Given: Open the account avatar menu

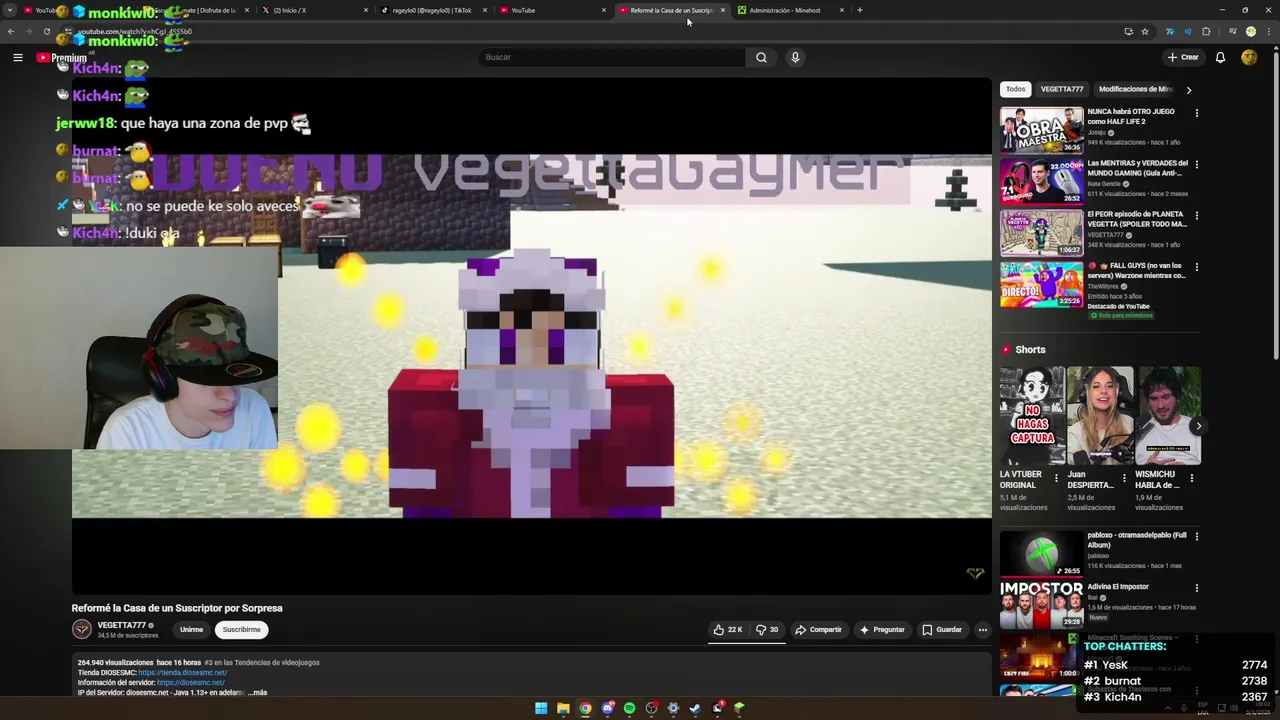Looking at the screenshot, I should pos(1249,57).
